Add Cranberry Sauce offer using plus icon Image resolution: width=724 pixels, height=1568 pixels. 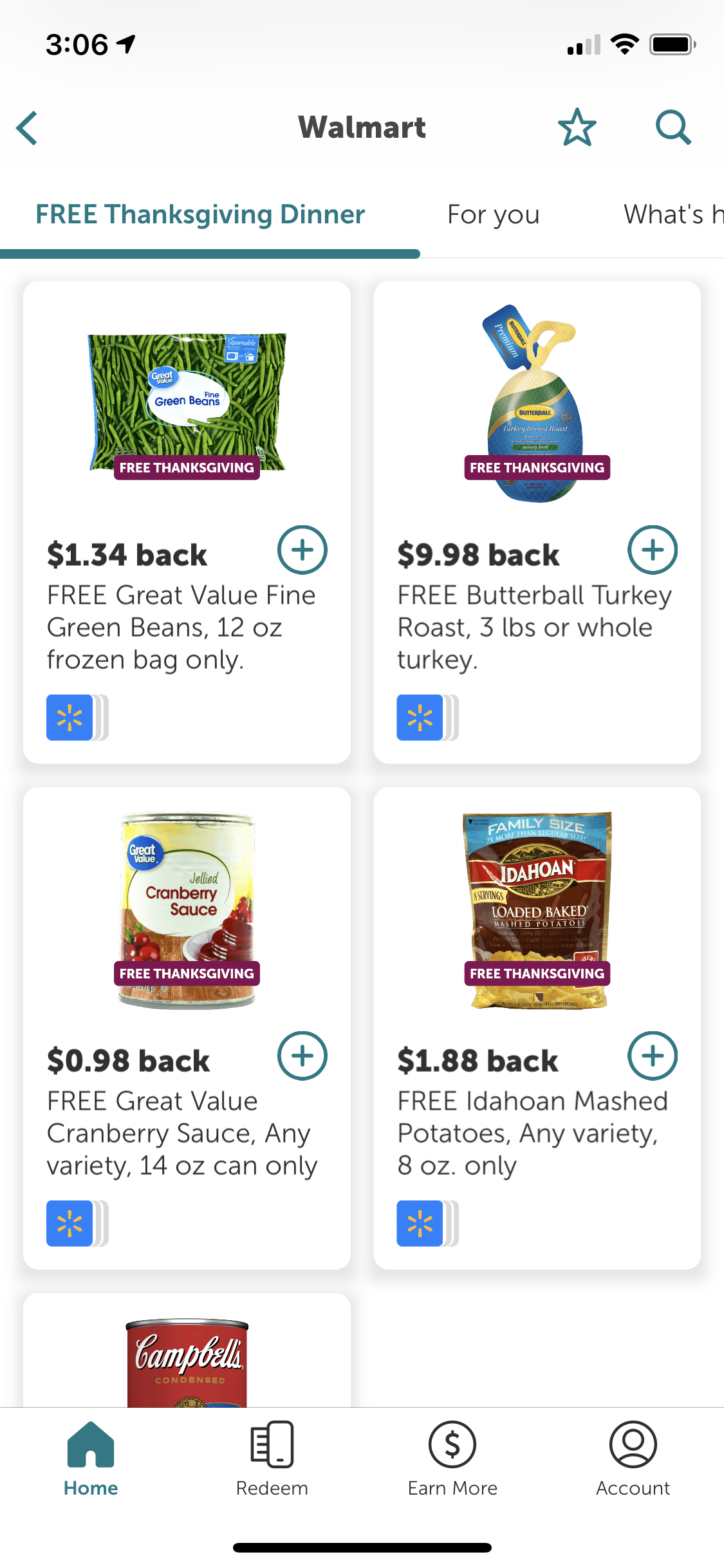[x=302, y=1056]
